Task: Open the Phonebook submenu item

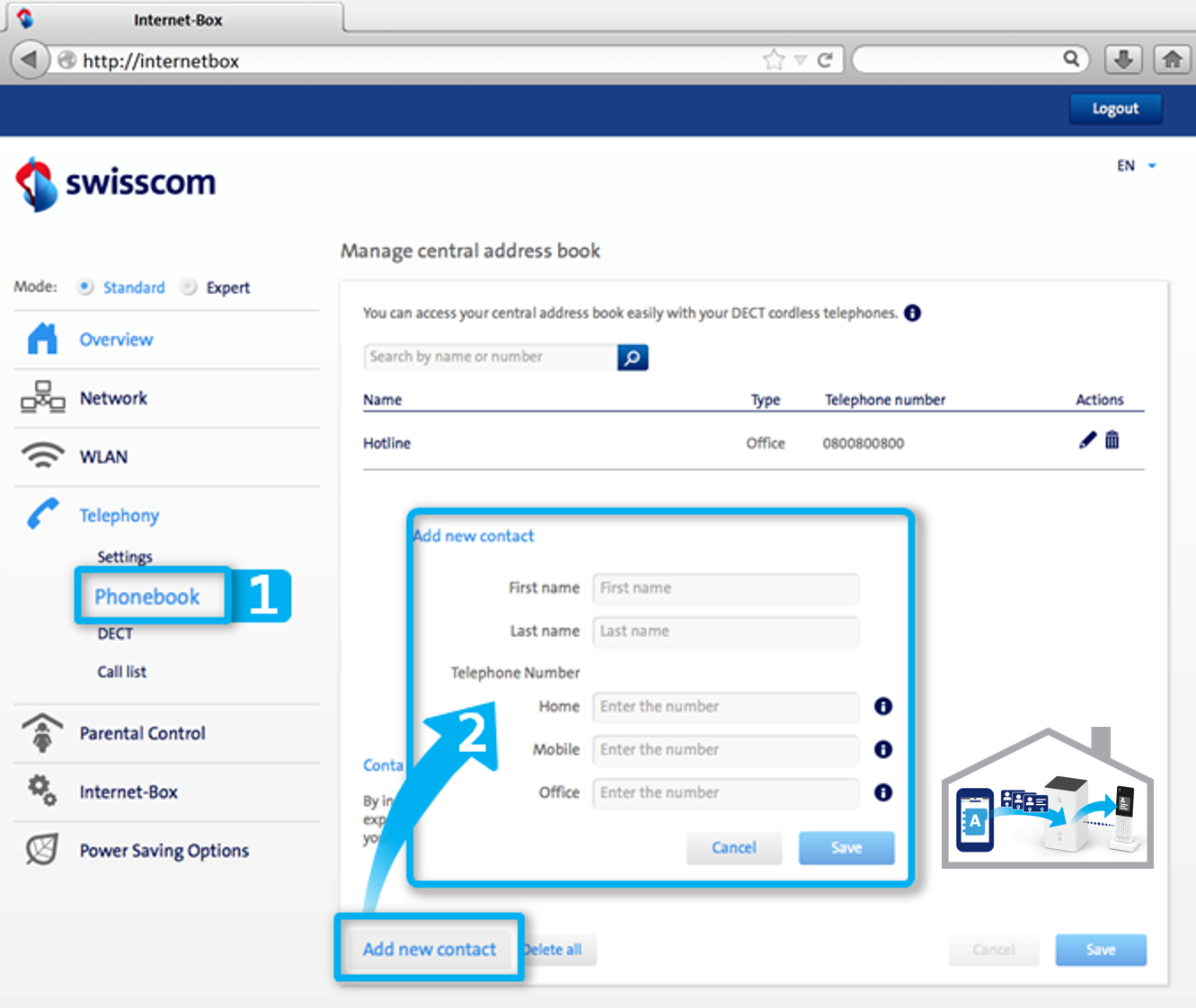Action: tap(147, 597)
